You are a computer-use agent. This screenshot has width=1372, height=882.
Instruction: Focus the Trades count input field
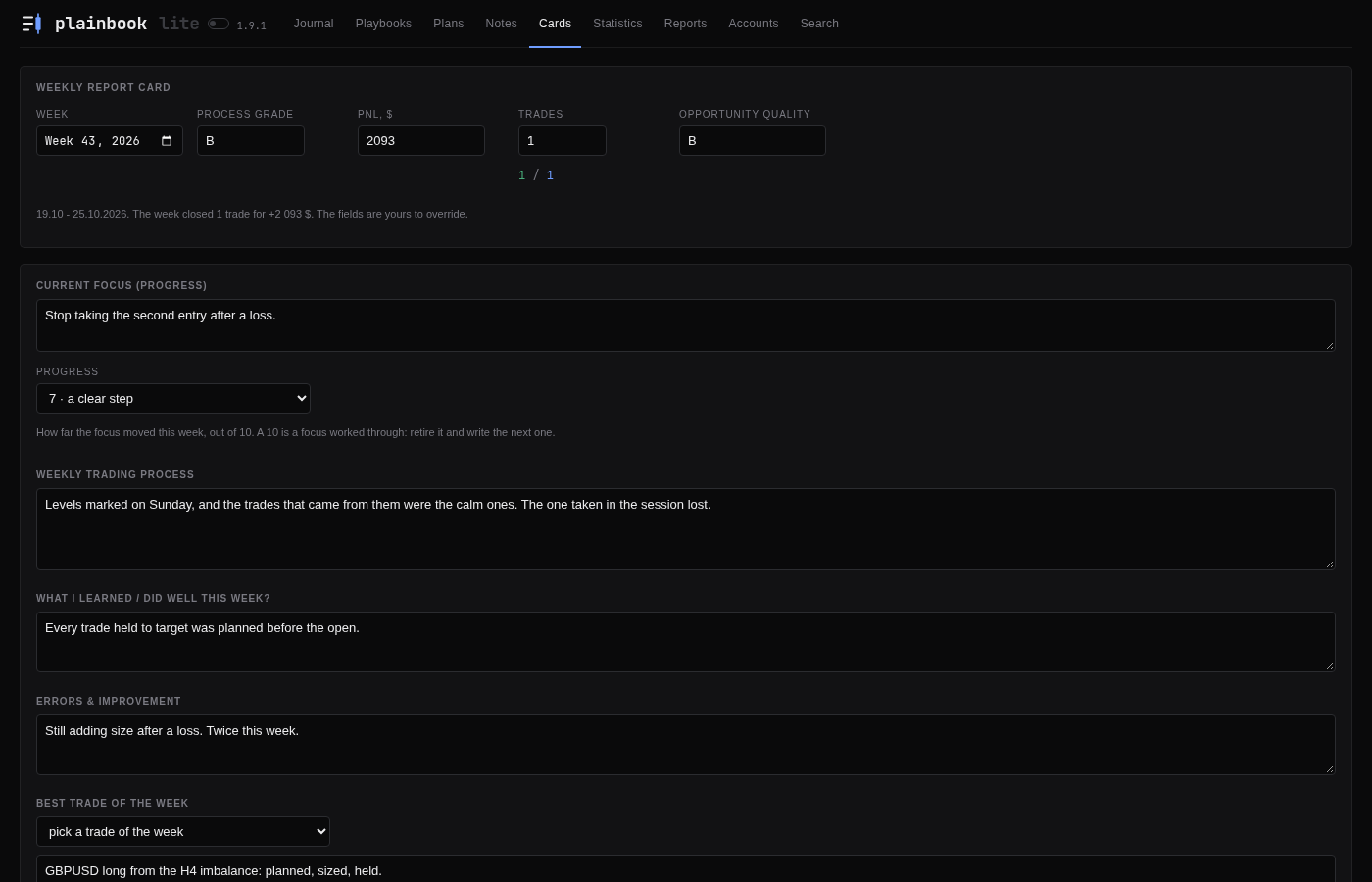pos(563,141)
